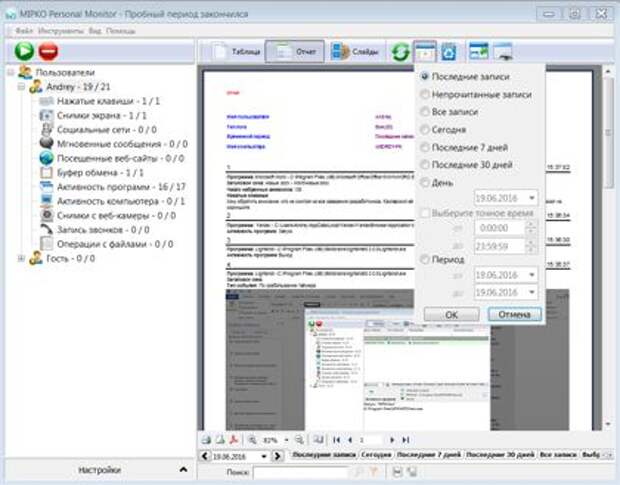Click the search magnifier beside search field

click(359, 472)
